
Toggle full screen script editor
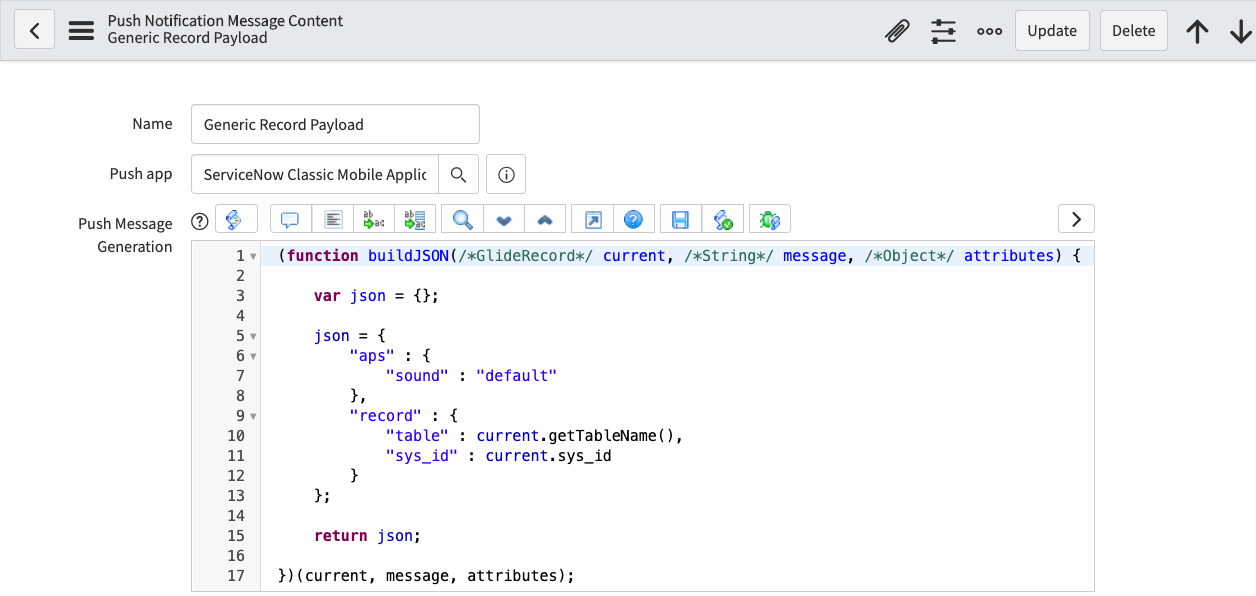point(592,219)
